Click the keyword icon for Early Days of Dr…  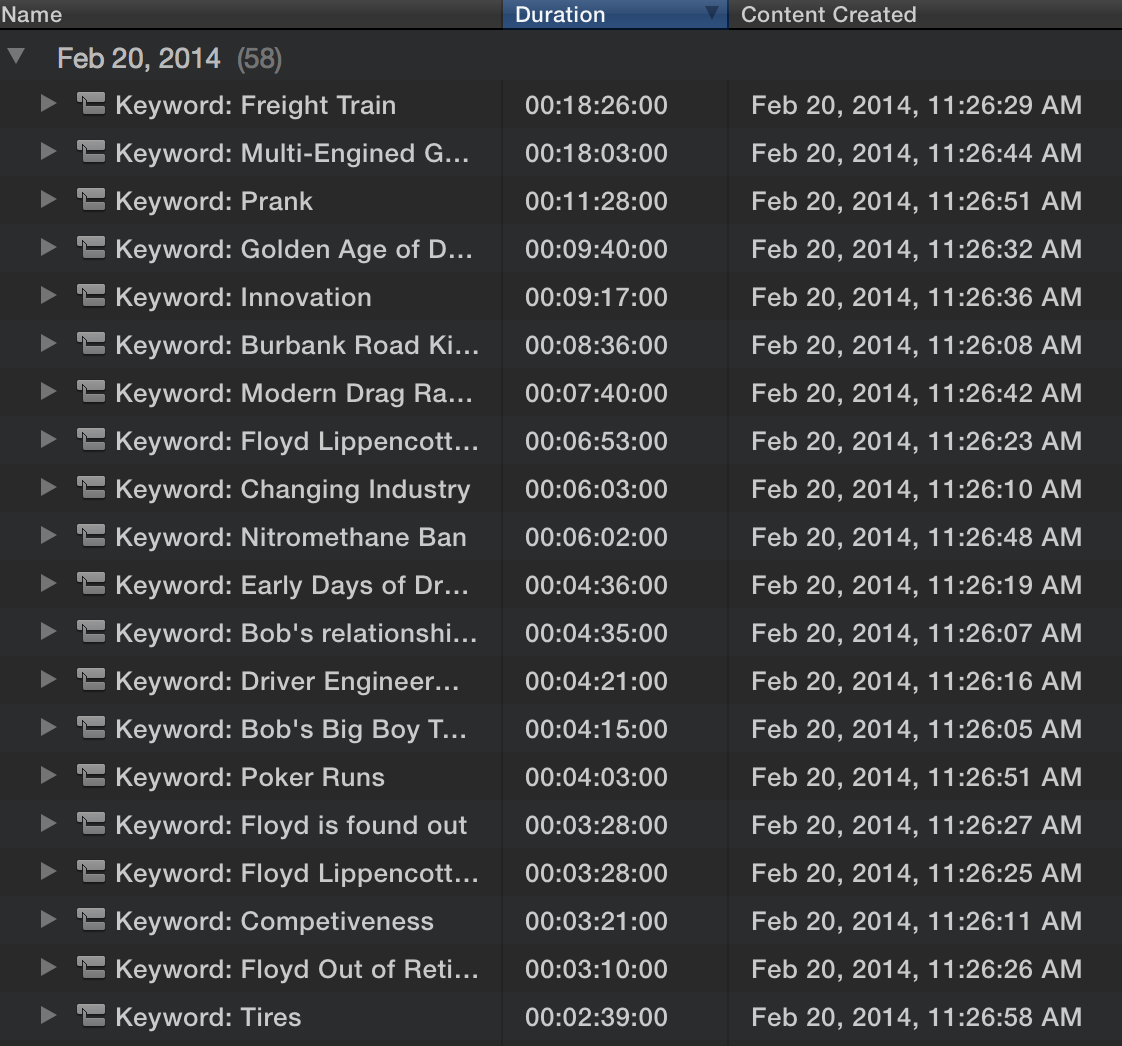pyautogui.click(x=91, y=584)
